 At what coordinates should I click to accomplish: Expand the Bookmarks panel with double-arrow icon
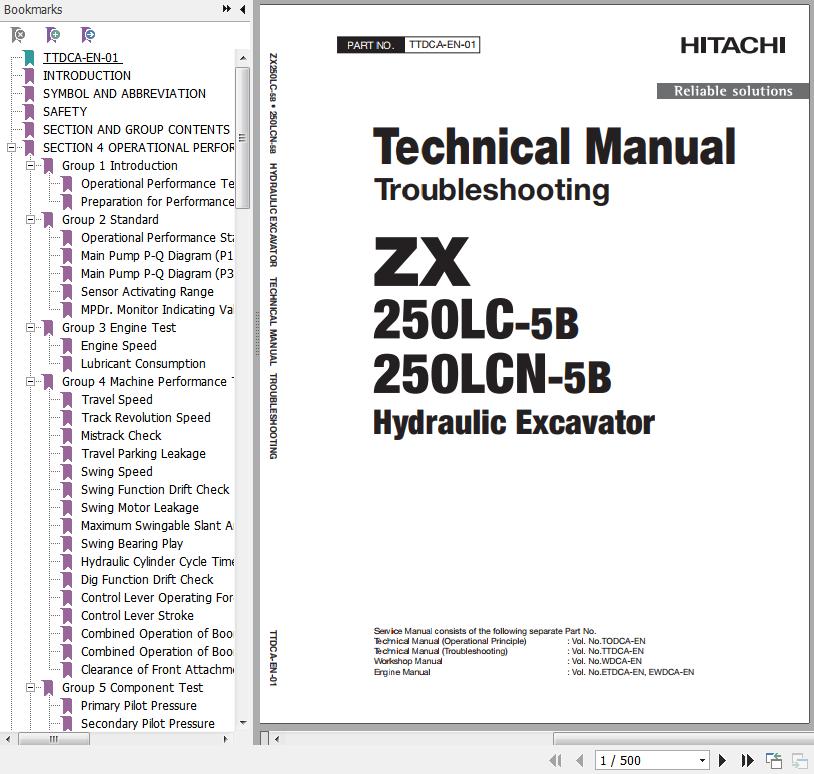point(227,9)
